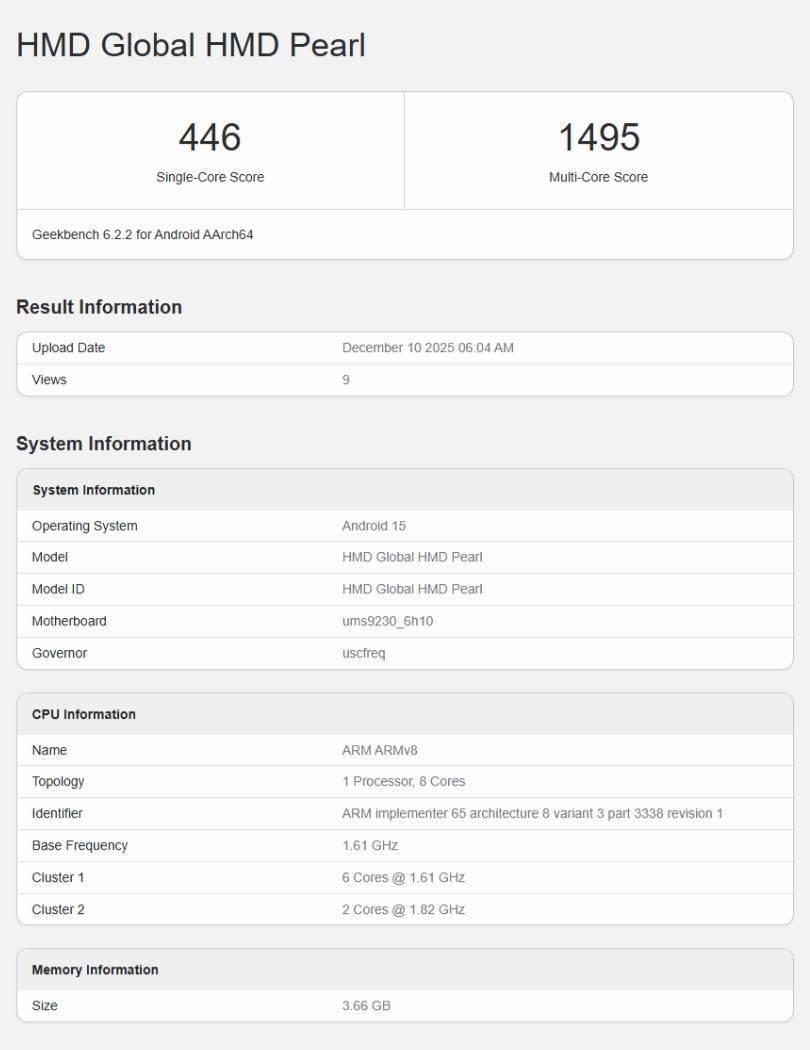Select the Geekbench 6.2.2 for Android AArch64 text
810x1050 pixels.
(x=143, y=235)
